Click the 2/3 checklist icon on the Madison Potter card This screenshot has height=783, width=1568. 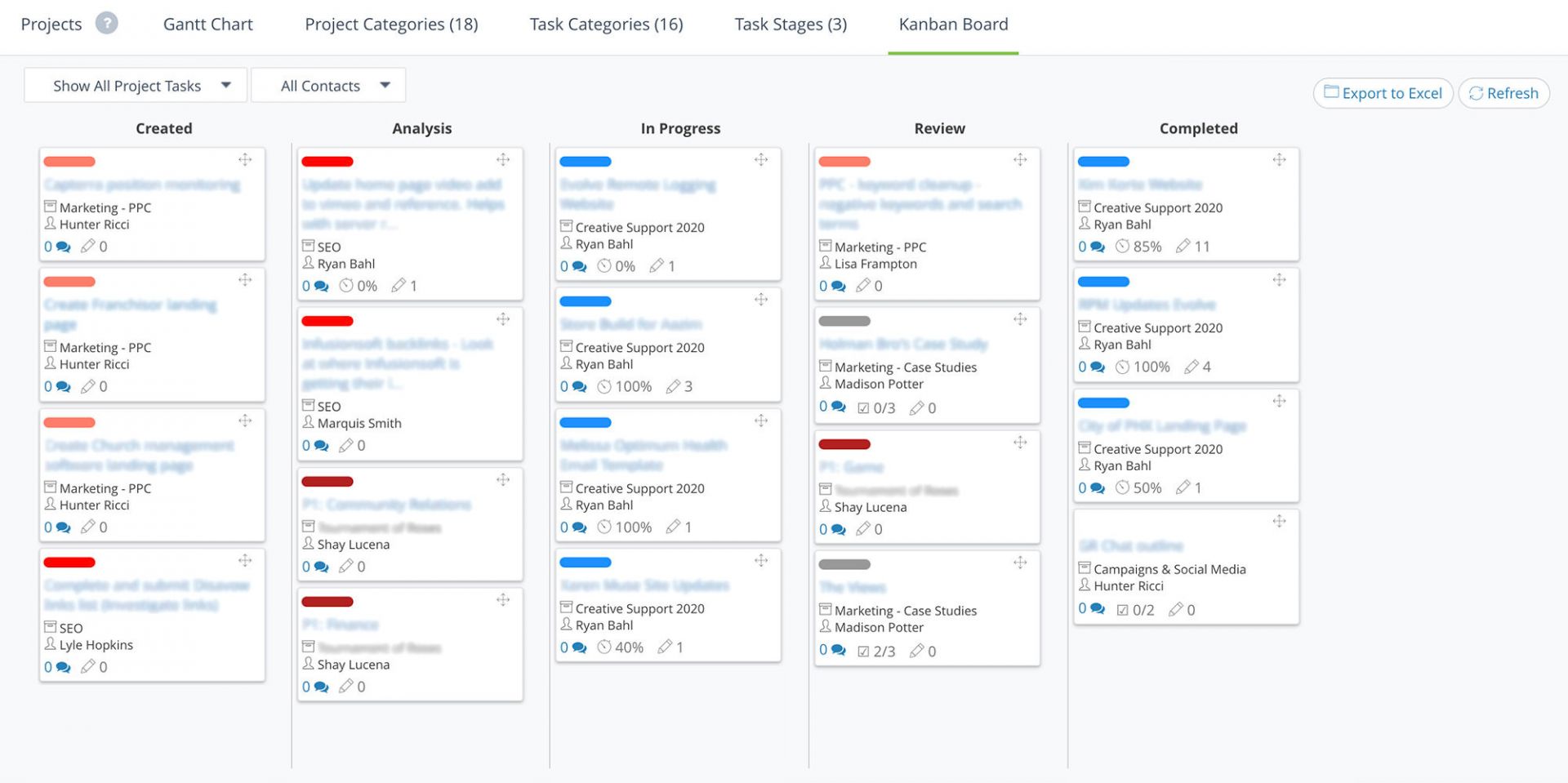tap(863, 652)
